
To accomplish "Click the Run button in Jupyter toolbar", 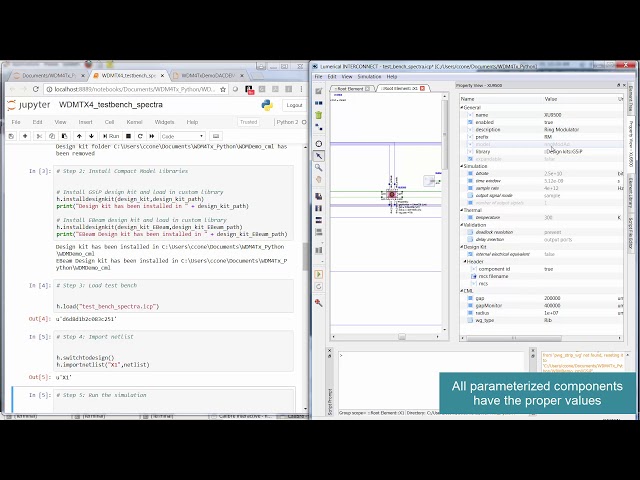I will coord(111,136).
